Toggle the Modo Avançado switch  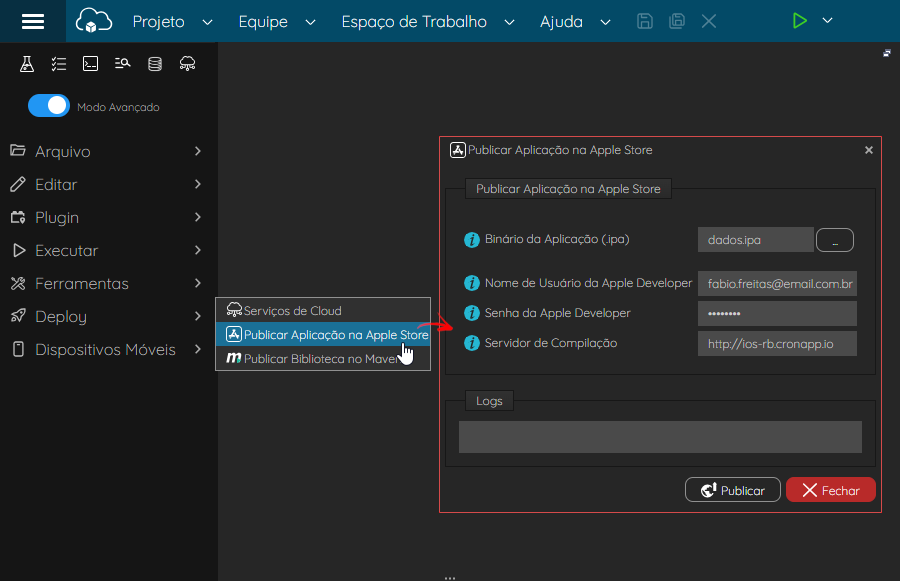[49, 106]
